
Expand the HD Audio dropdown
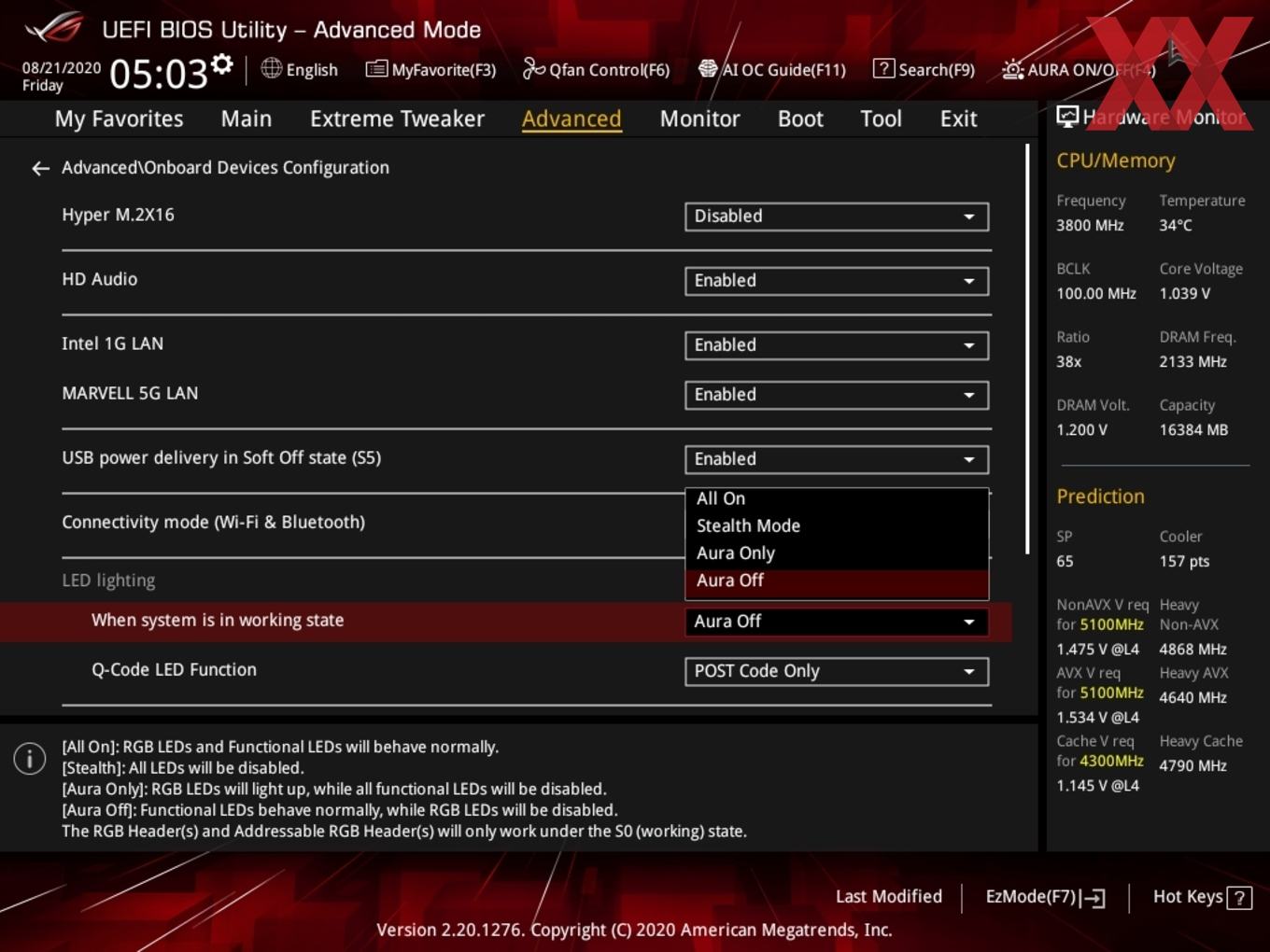(x=837, y=281)
